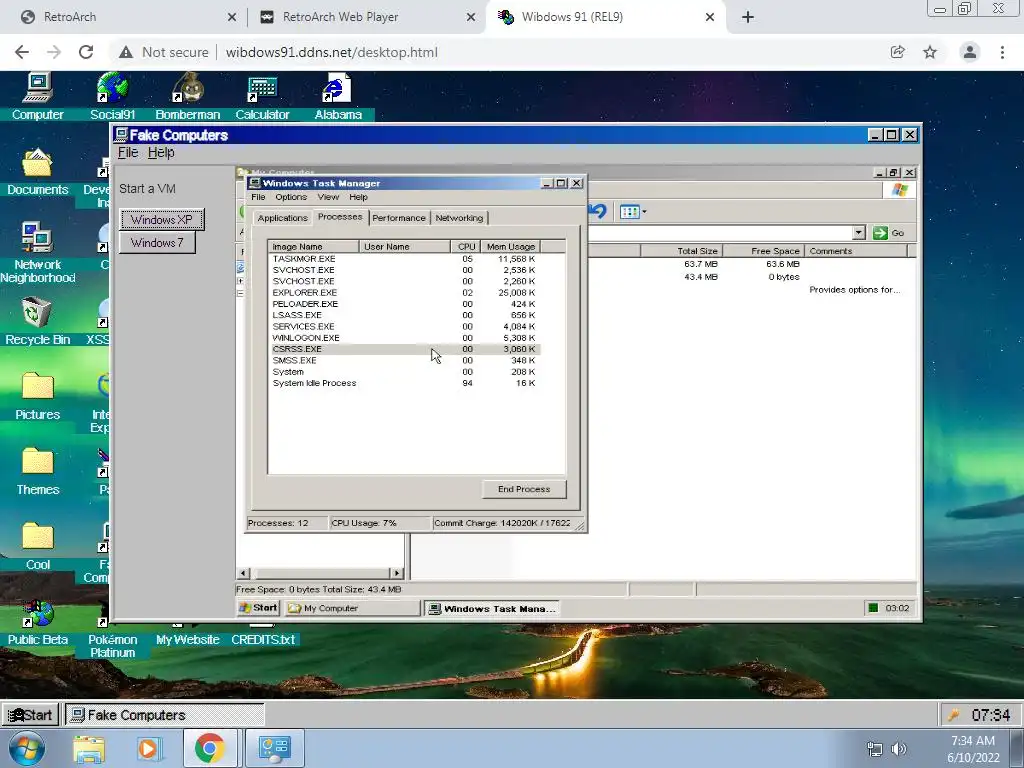
Task: Select the TASKMGR.EXE process row
Action: pos(405,259)
